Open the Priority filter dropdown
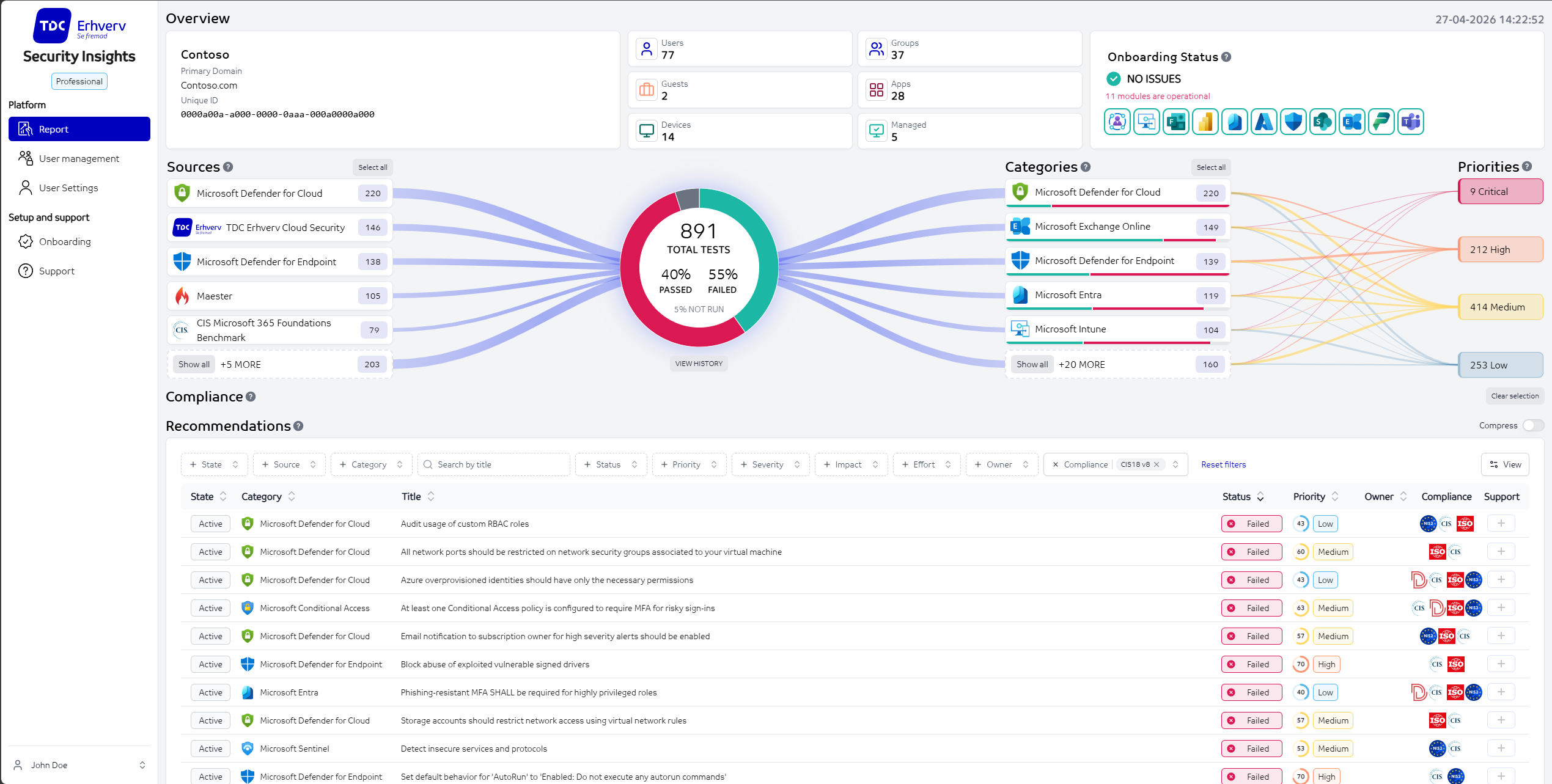1552x784 pixels. [689, 464]
